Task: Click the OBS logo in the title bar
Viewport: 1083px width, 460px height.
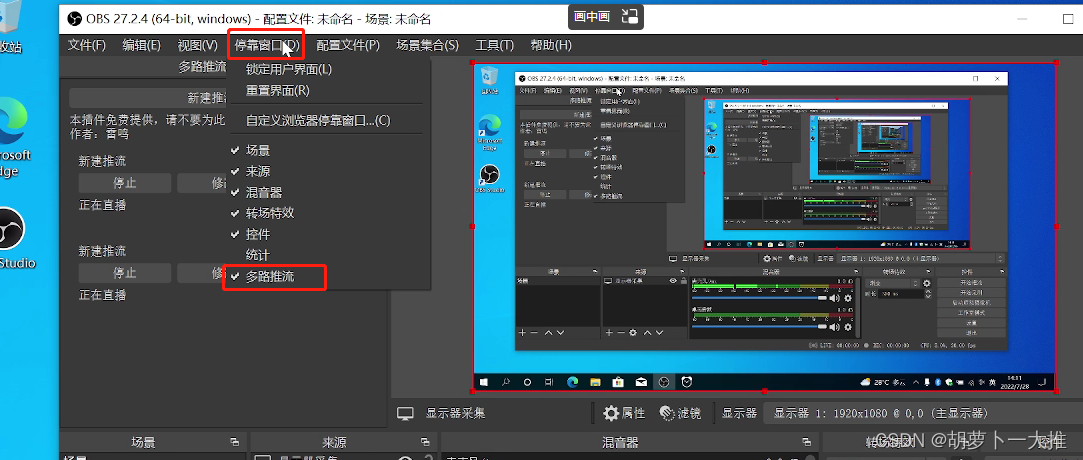Action: [74, 19]
